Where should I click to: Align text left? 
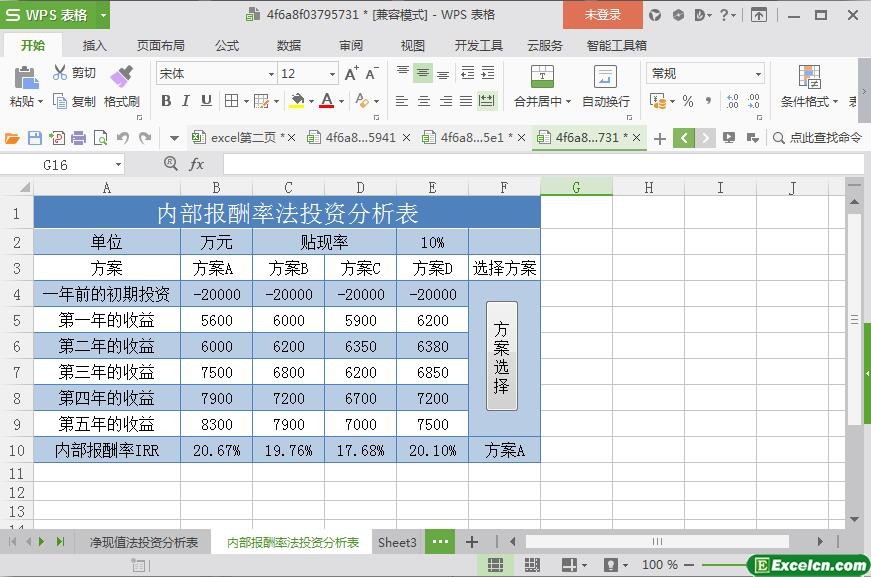coord(402,101)
